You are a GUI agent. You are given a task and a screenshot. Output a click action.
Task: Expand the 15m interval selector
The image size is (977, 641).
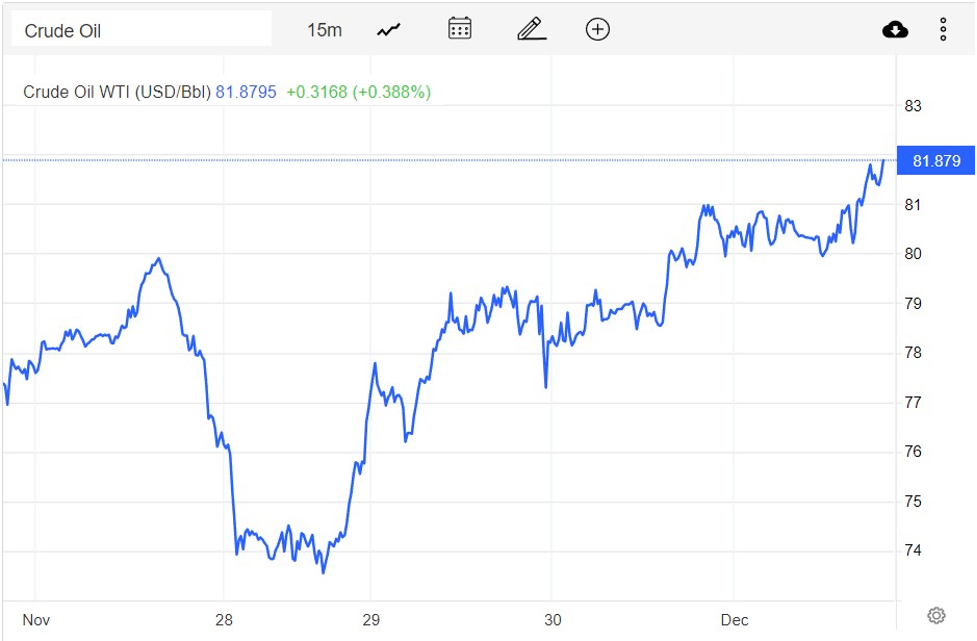324,30
